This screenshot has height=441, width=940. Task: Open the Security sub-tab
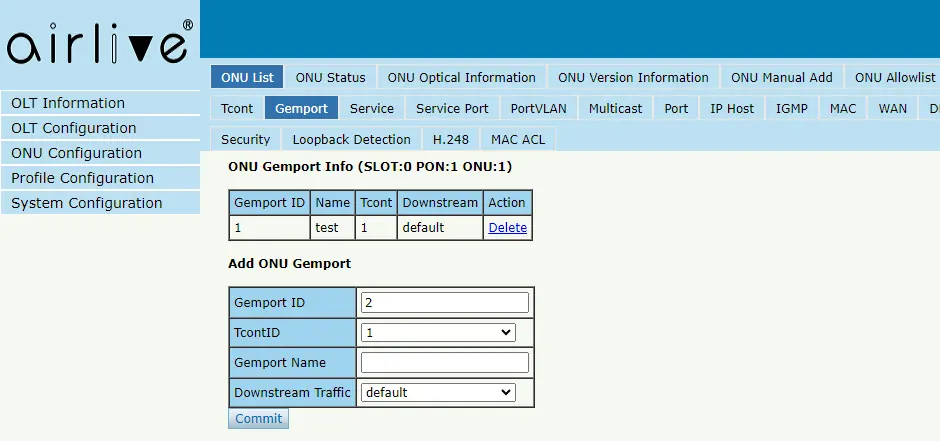[x=246, y=140]
